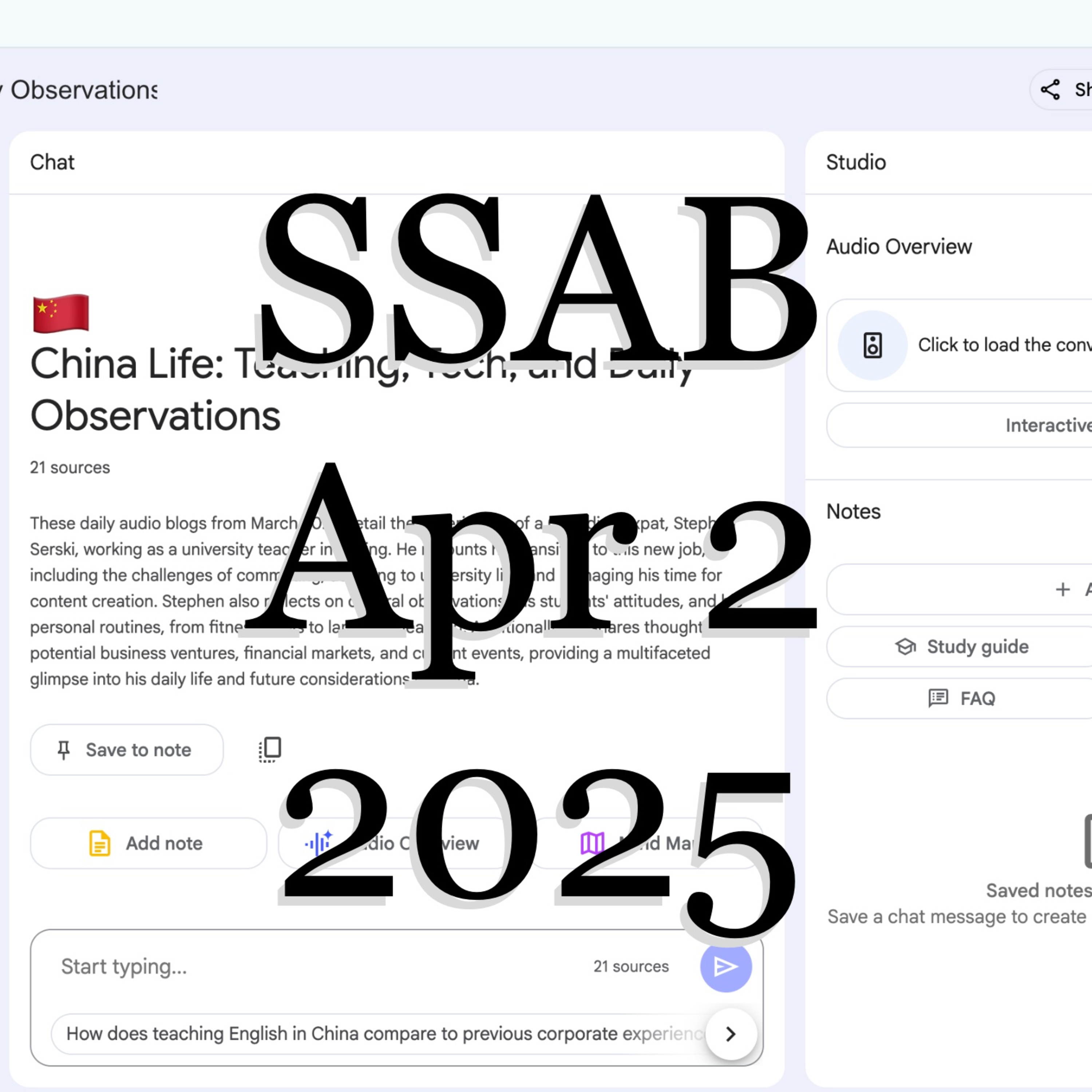This screenshot has width=1092, height=1092.
Task: Click the graduation cap Study guide icon
Action: click(905, 646)
